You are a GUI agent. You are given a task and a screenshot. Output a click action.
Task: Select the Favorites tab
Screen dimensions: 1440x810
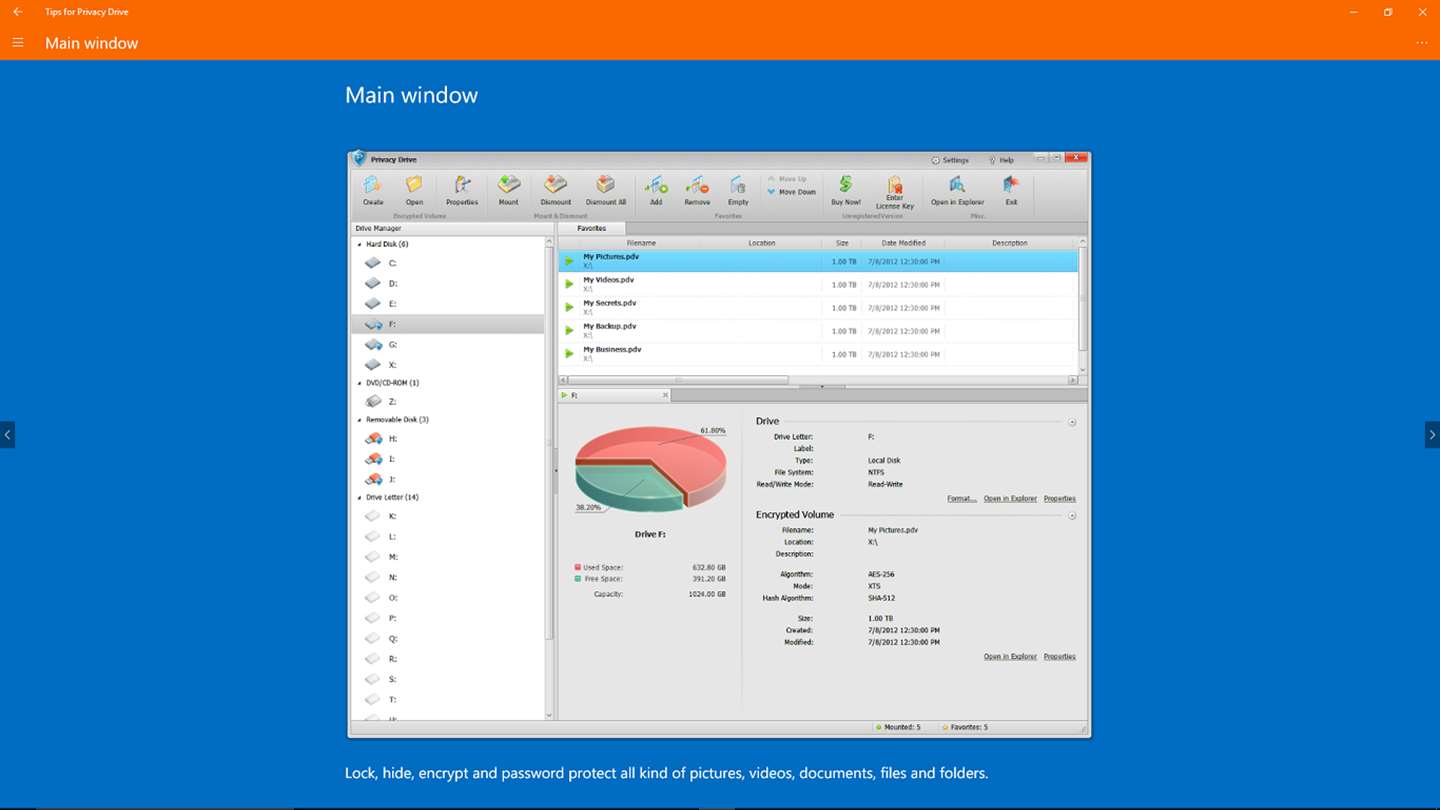click(x=591, y=228)
